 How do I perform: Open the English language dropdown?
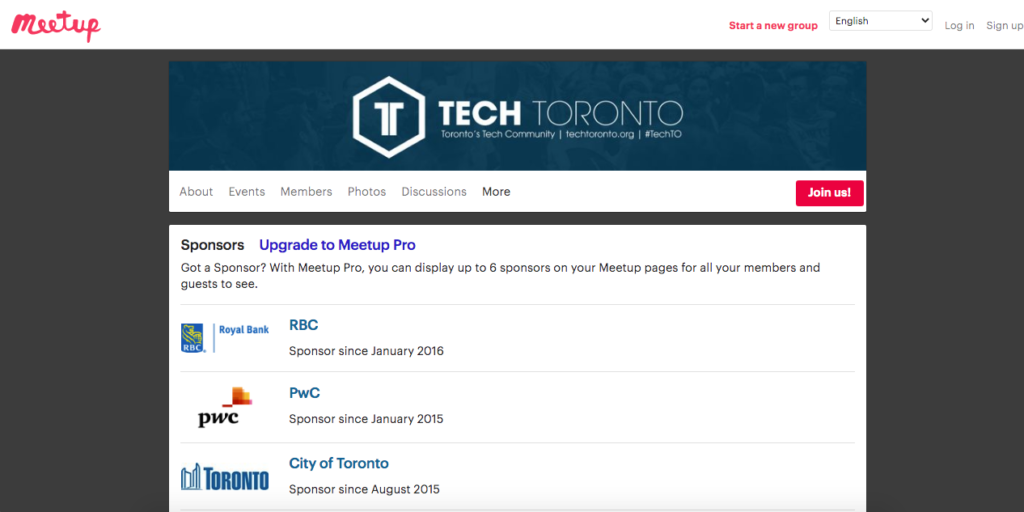(880, 21)
